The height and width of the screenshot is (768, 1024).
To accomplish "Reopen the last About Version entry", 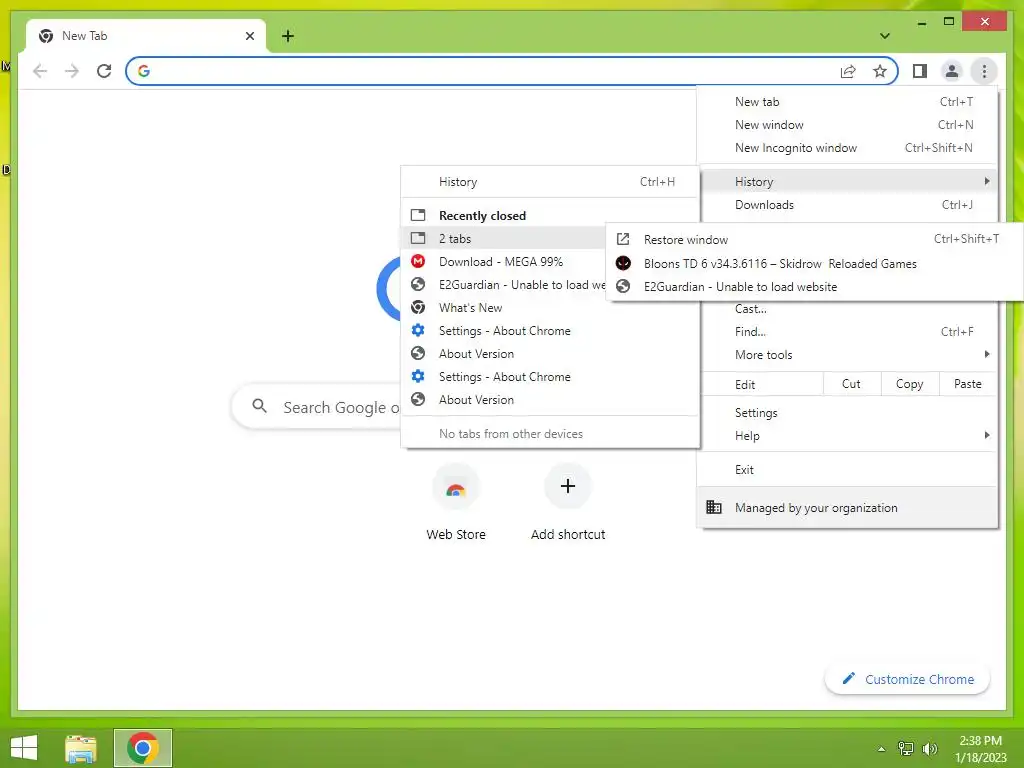I will (x=550, y=400).
